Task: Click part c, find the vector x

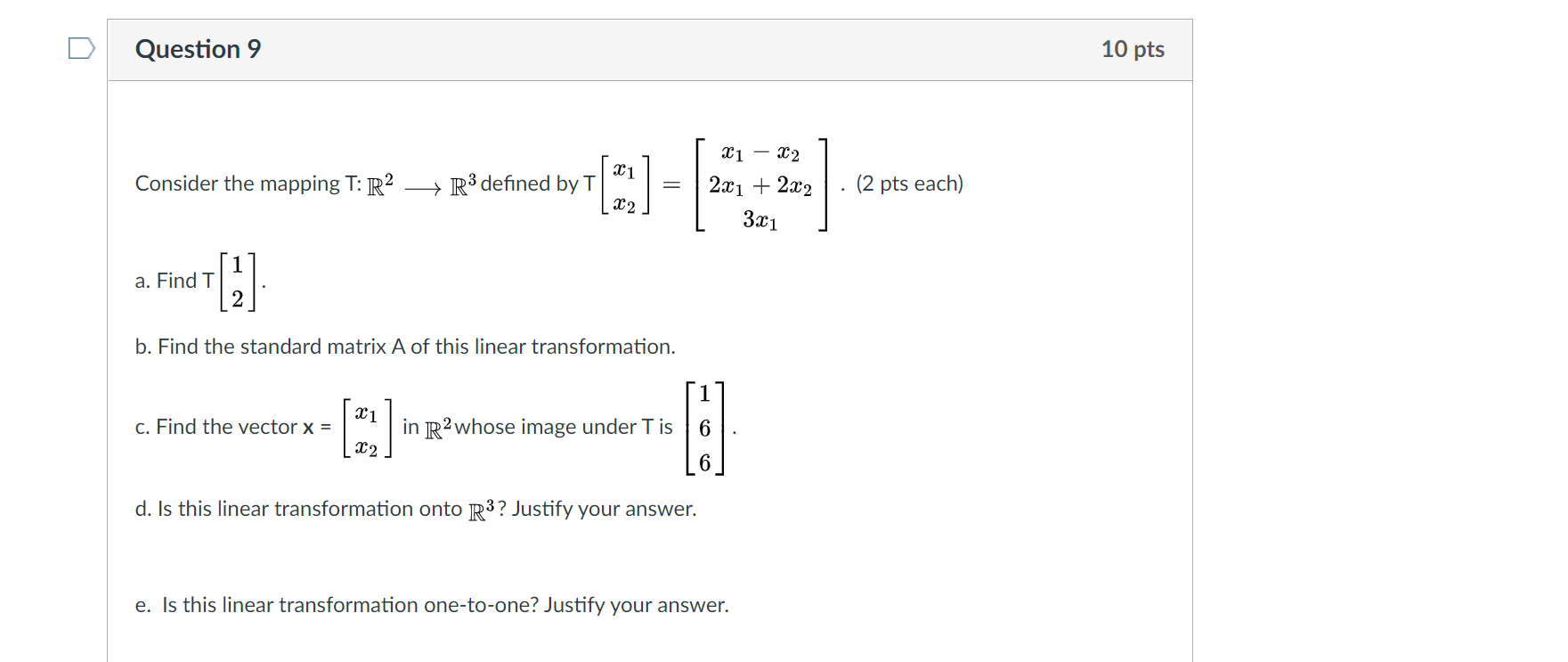Action: (x=236, y=427)
